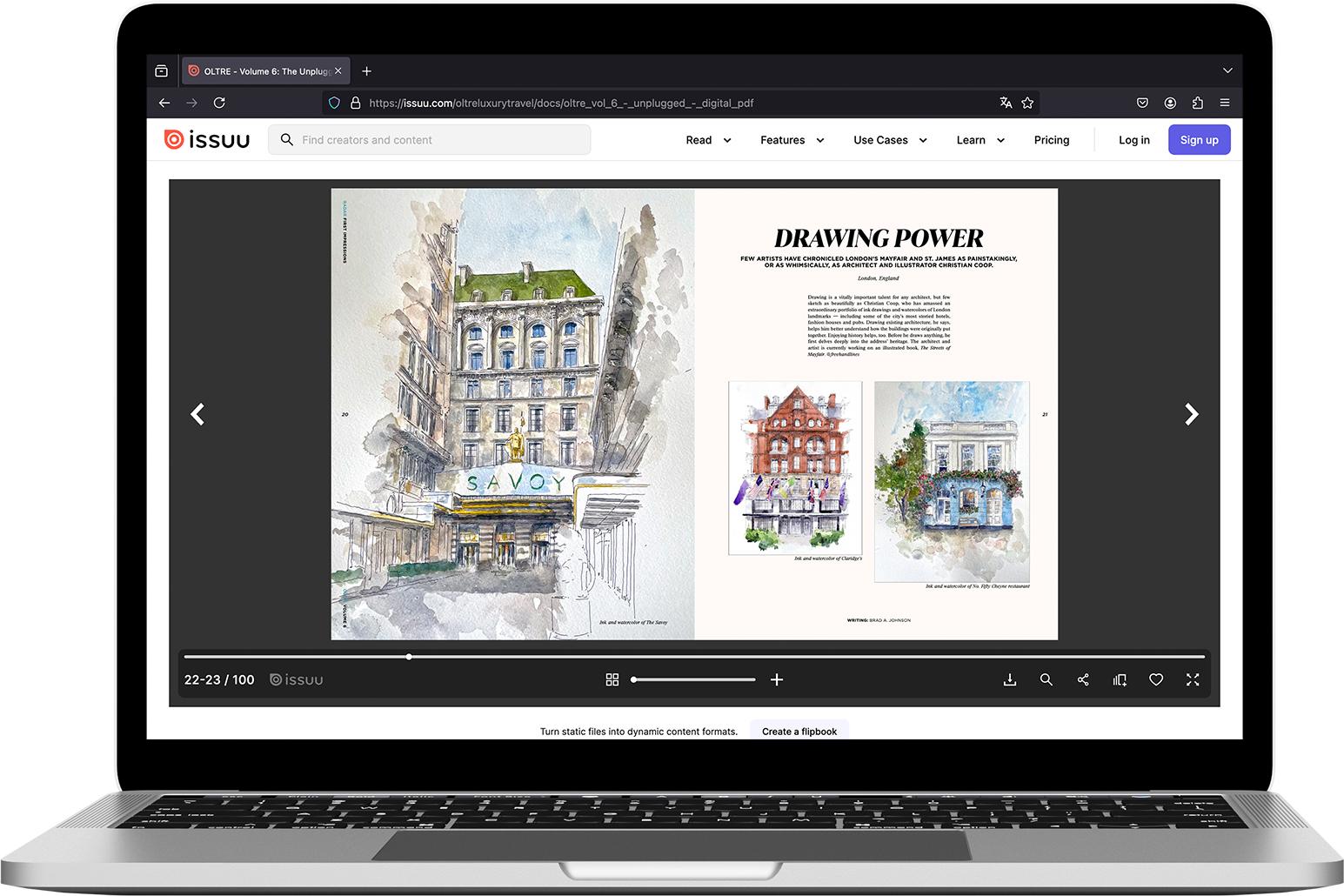Share this publication

click(x=1083, y=679)
